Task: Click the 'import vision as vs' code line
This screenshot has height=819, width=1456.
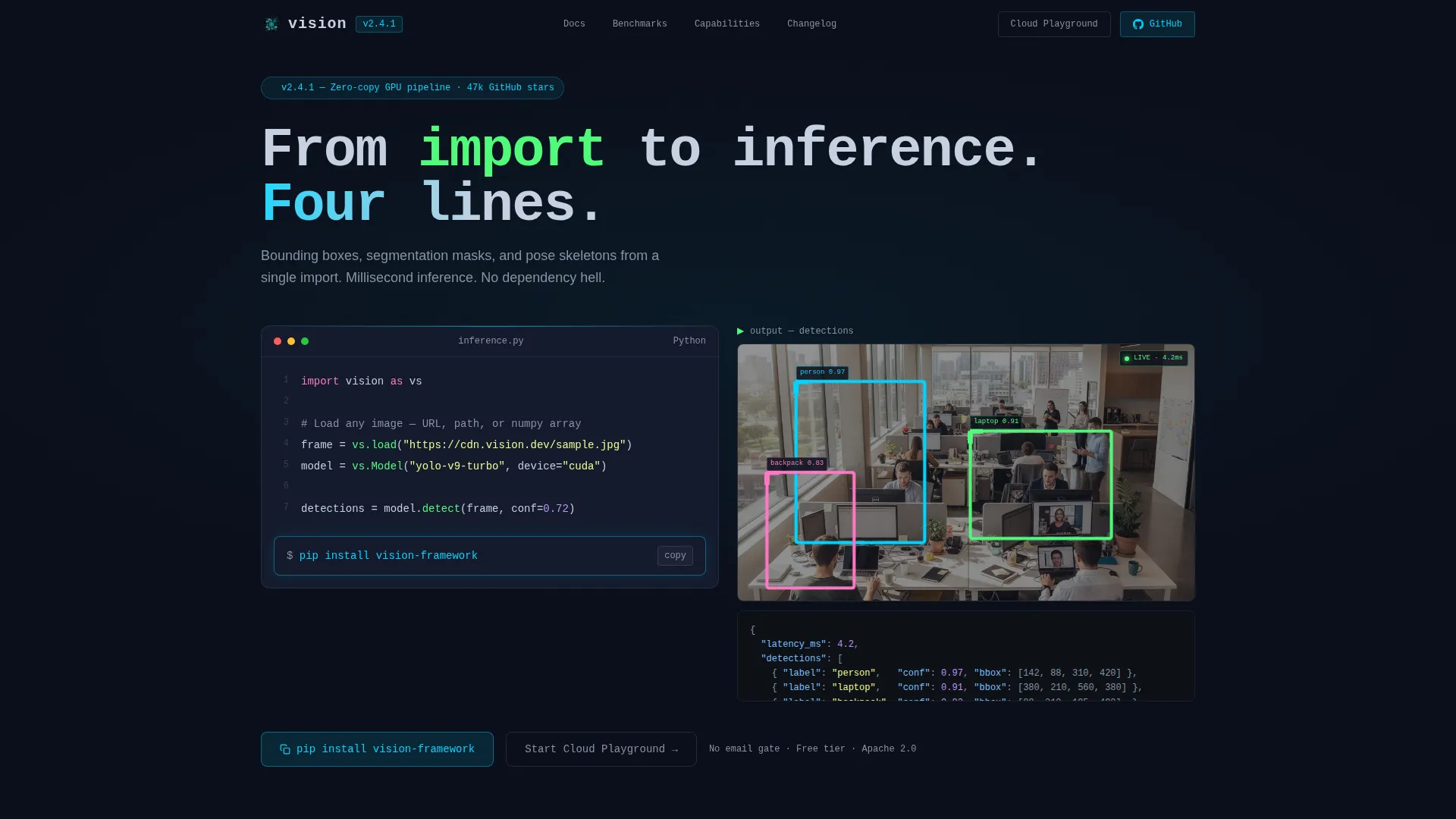Action: coord(362,381)
